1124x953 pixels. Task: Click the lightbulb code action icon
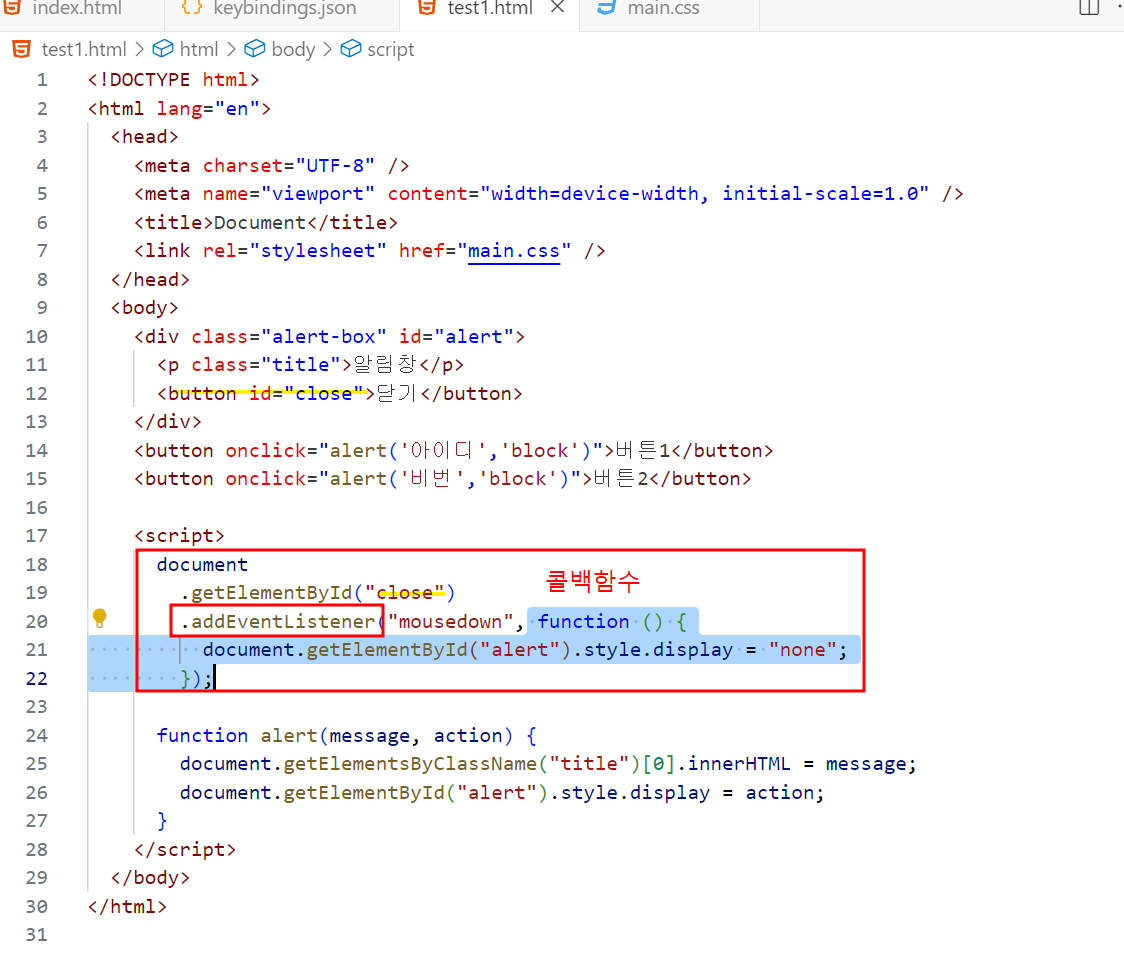(x=100, y=618)
